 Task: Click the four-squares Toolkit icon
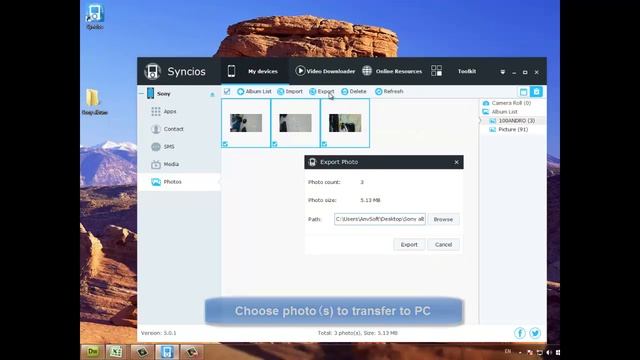pos(436,71)
